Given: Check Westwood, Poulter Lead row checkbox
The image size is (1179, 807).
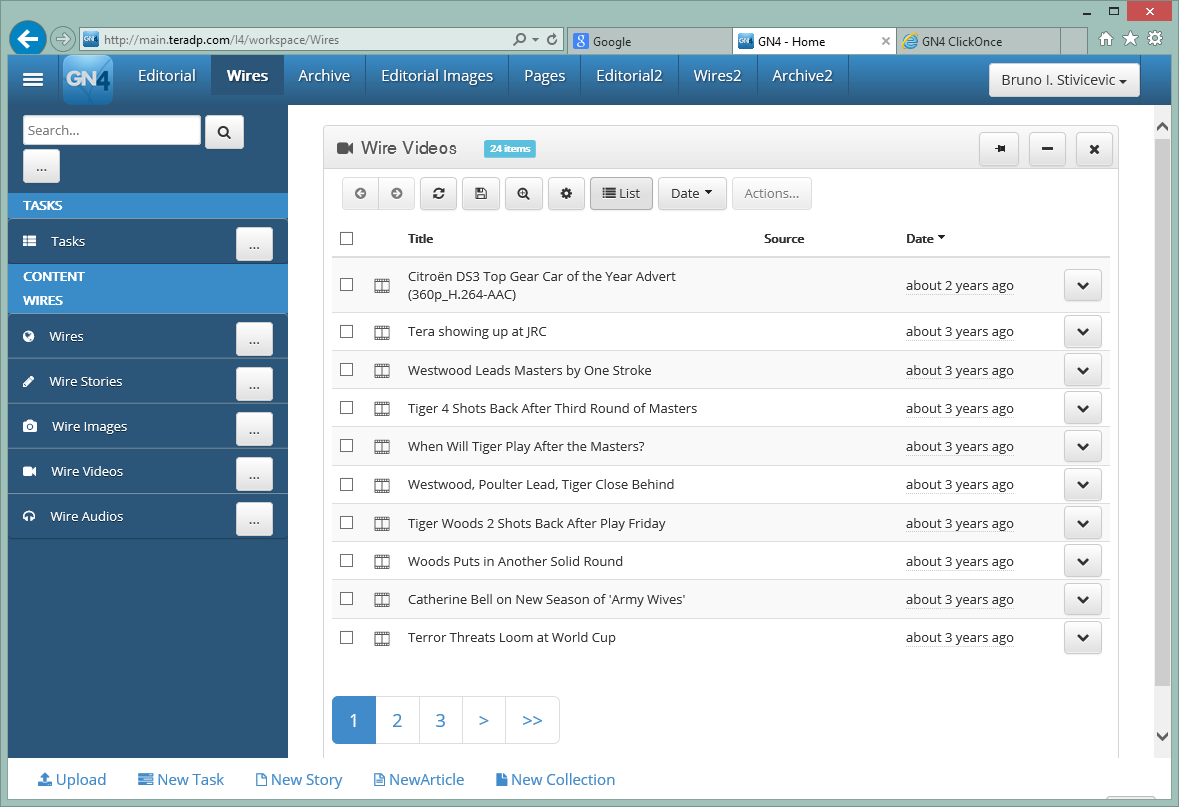Looking at the screenshot, I should tap(347, 484).
